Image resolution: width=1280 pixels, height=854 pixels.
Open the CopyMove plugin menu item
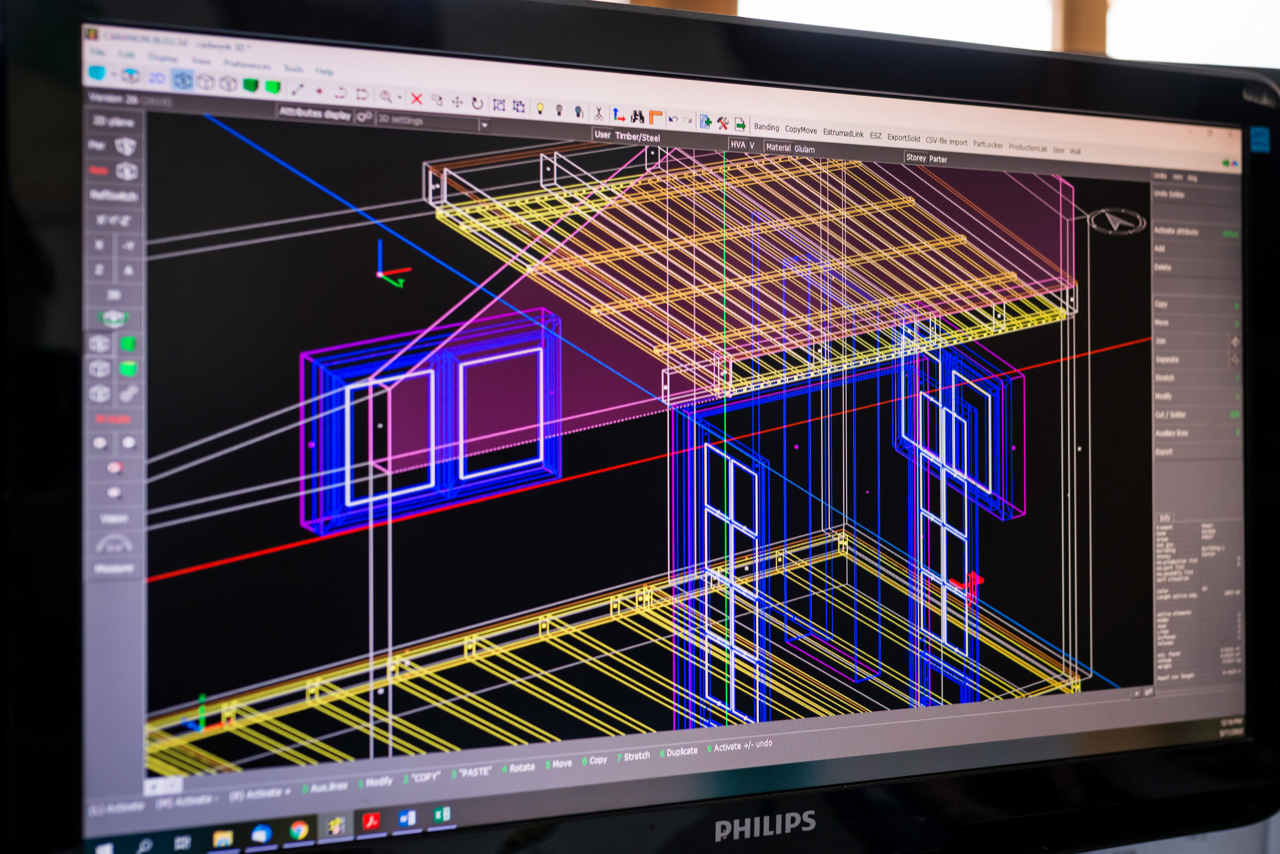pos(800,130)
